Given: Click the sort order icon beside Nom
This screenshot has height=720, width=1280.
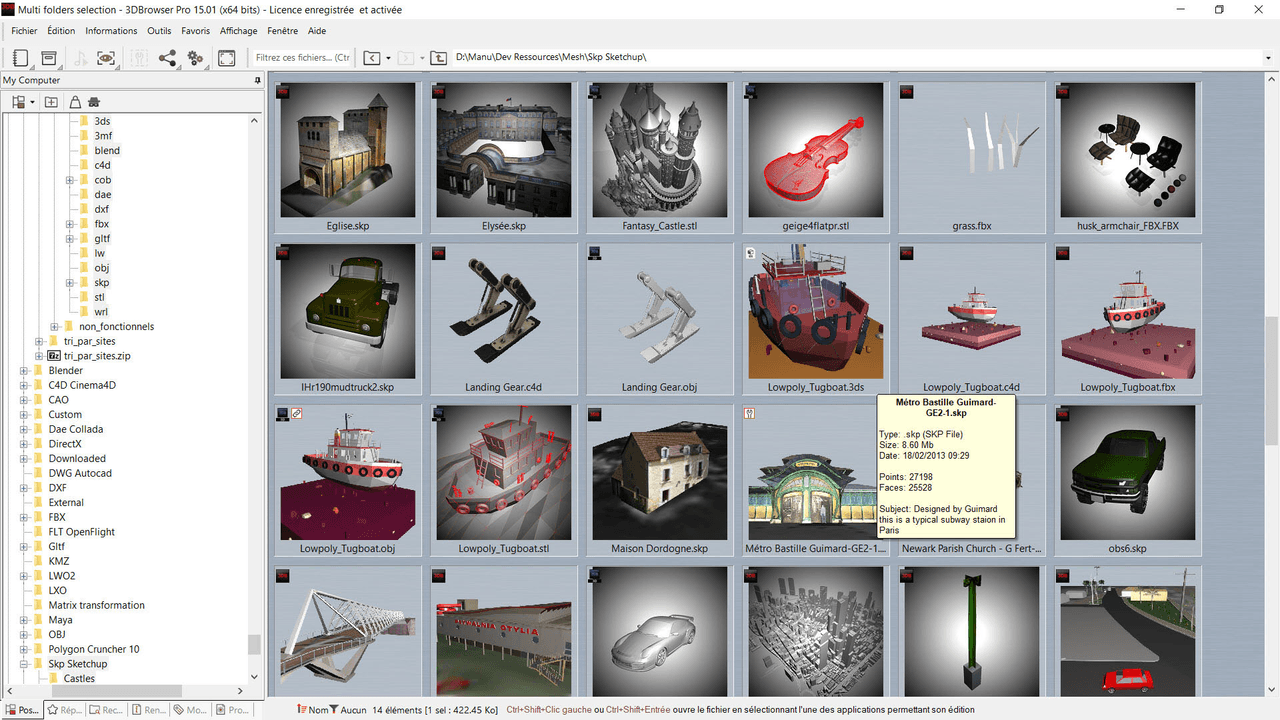Looking at the screenshot, I should (301, 710).
